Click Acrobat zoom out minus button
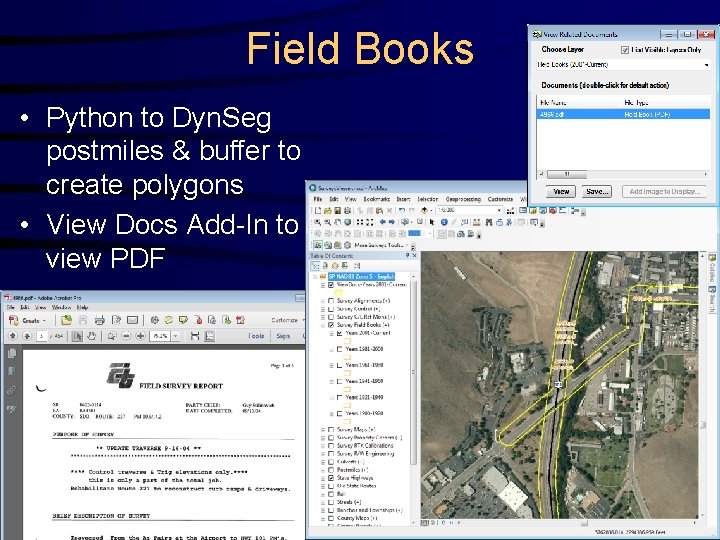Viewport: 720px width, 540px height. click(126, 336)
